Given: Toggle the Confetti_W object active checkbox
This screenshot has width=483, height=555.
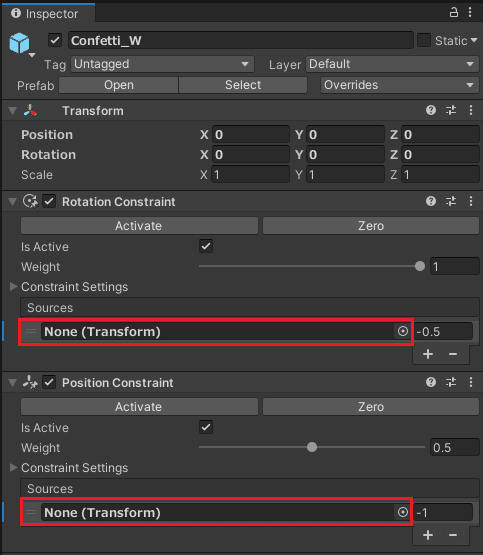Looking at the screenshot, I should coord(55,40).
